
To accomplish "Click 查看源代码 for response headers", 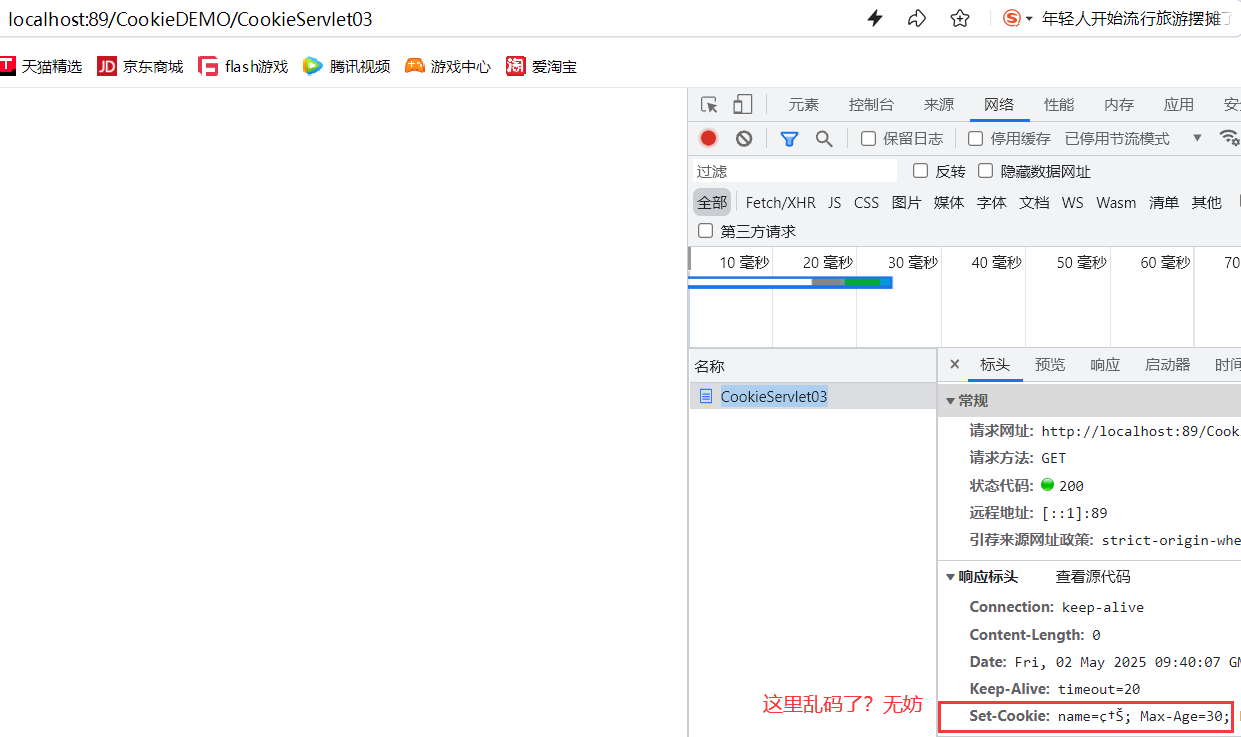I will point(1093,577).
